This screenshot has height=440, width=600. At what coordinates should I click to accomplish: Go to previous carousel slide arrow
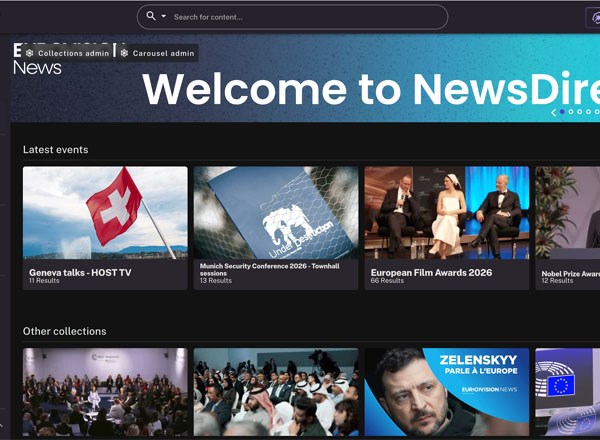tap(553, 112)
